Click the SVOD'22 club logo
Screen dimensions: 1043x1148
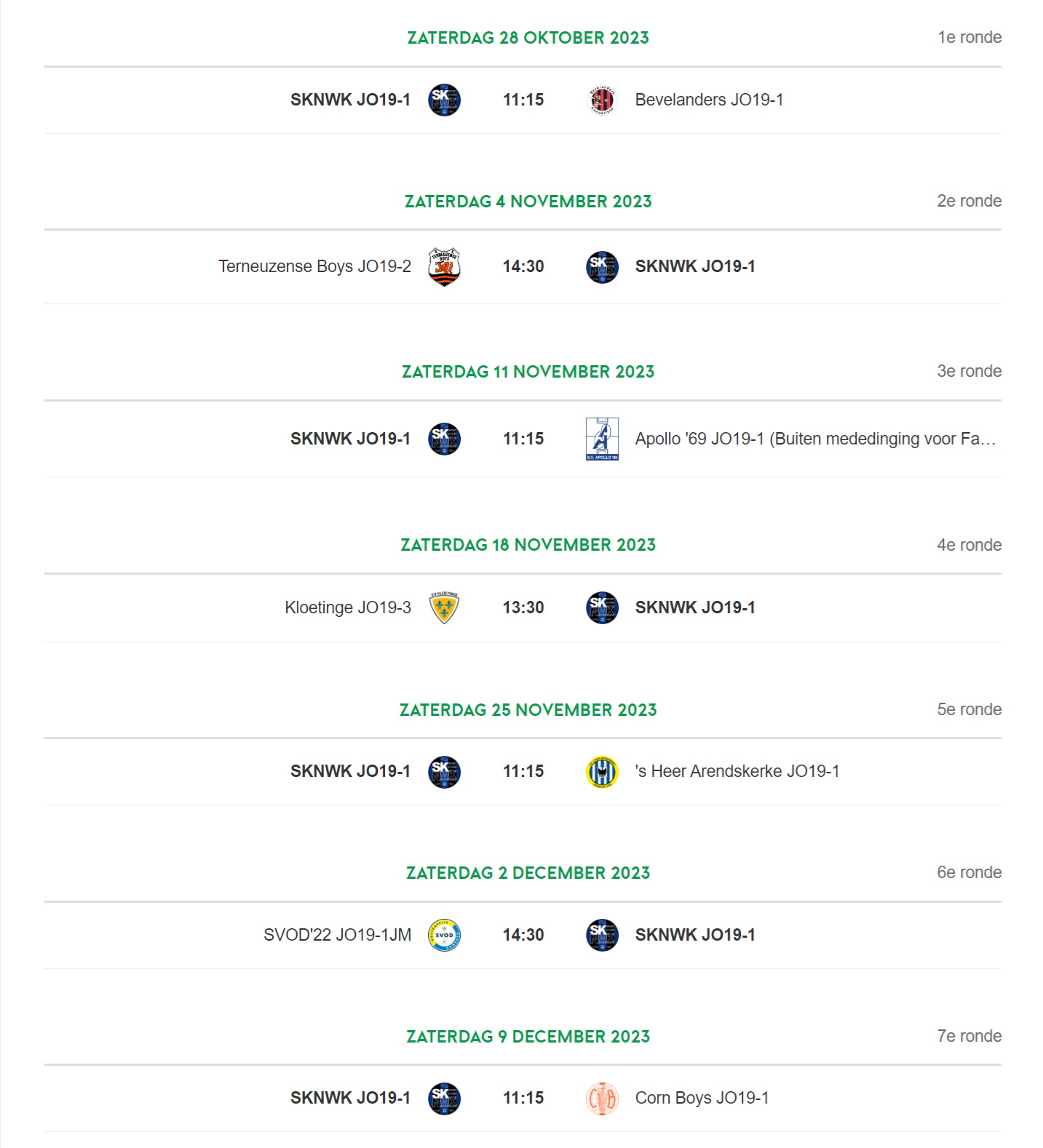pyautogui.click(x=444, y=935)
